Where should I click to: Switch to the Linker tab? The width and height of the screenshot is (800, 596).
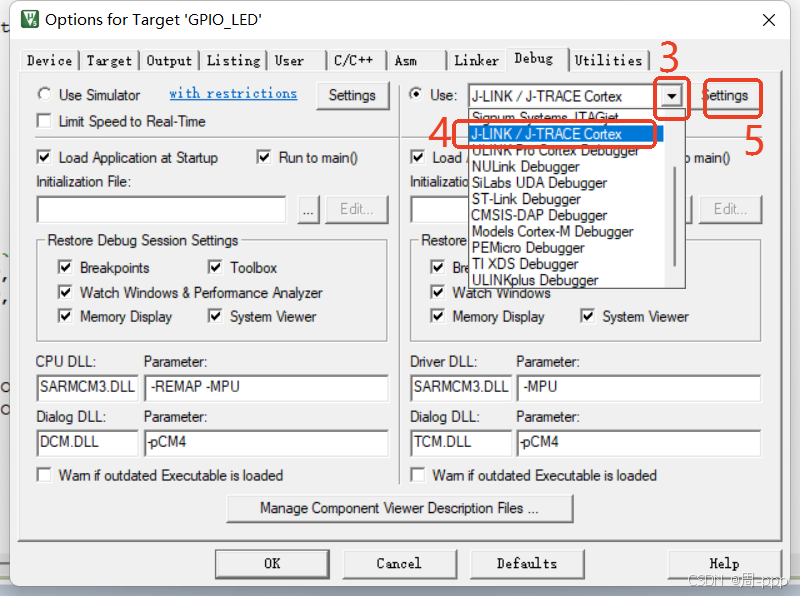(x=476, y=60)
